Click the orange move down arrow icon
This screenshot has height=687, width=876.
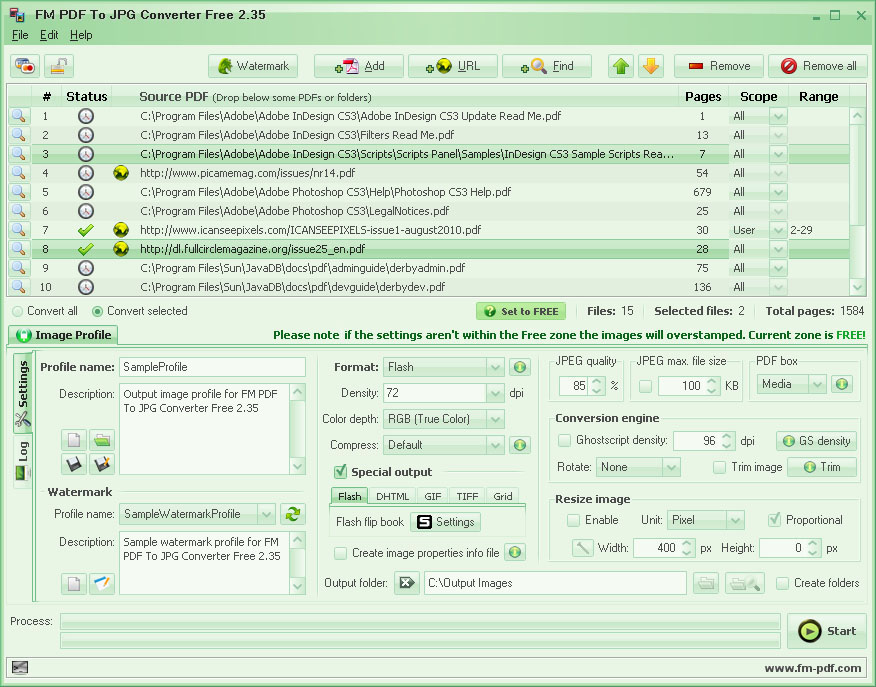pyautogui.click(x=651, y=66)
